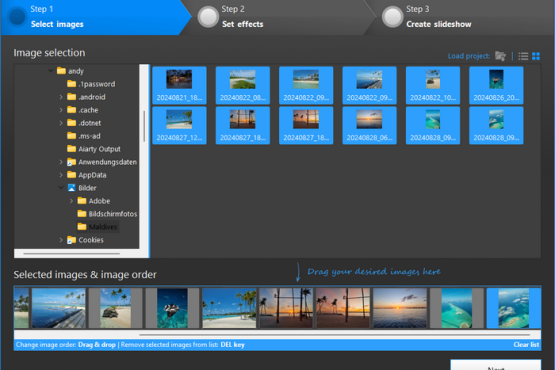
Task: Select image 20240822_10 thumbnail
Action: coord(433,85)
